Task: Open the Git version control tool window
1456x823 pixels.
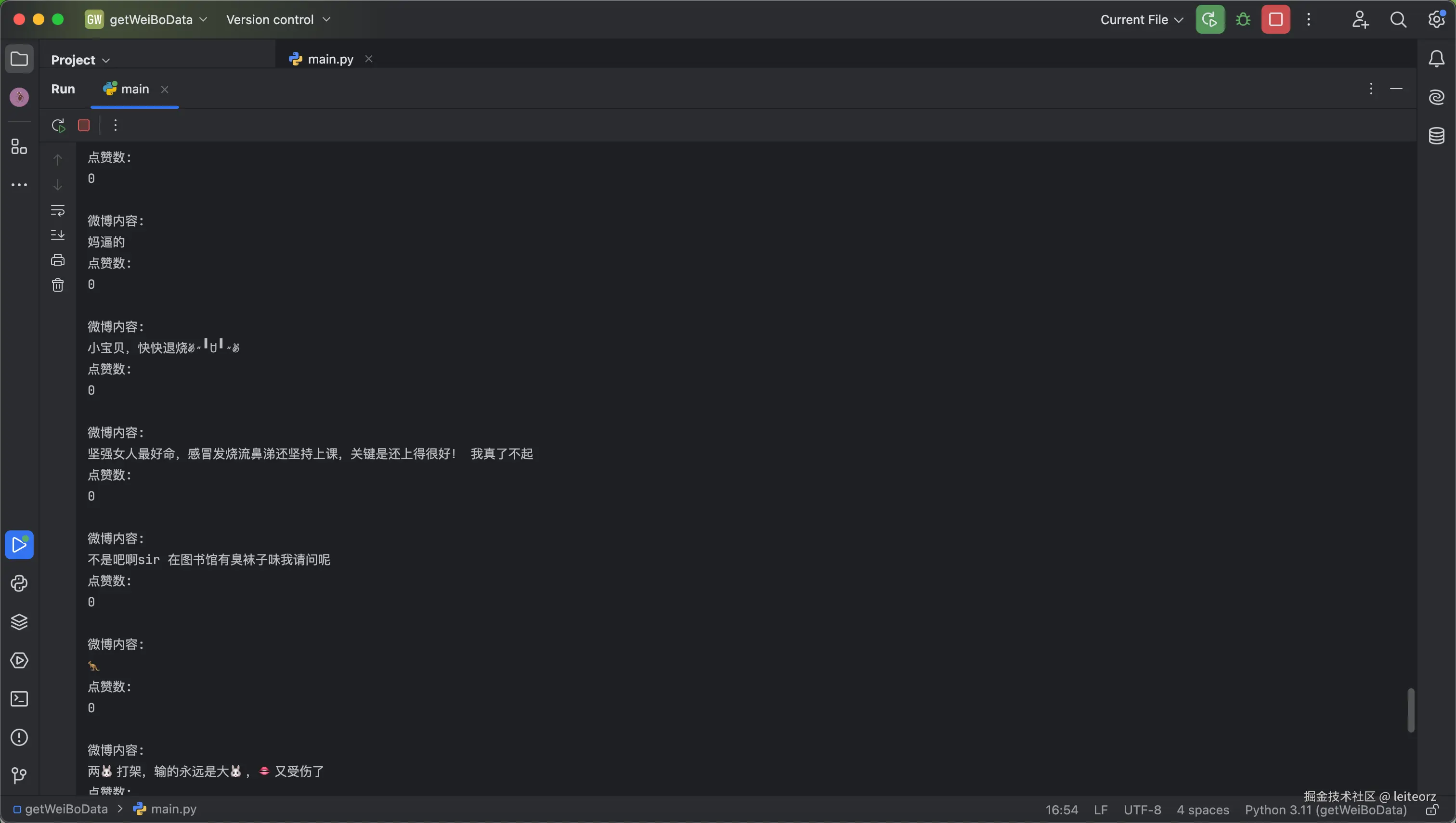Action: click(19, 775)
